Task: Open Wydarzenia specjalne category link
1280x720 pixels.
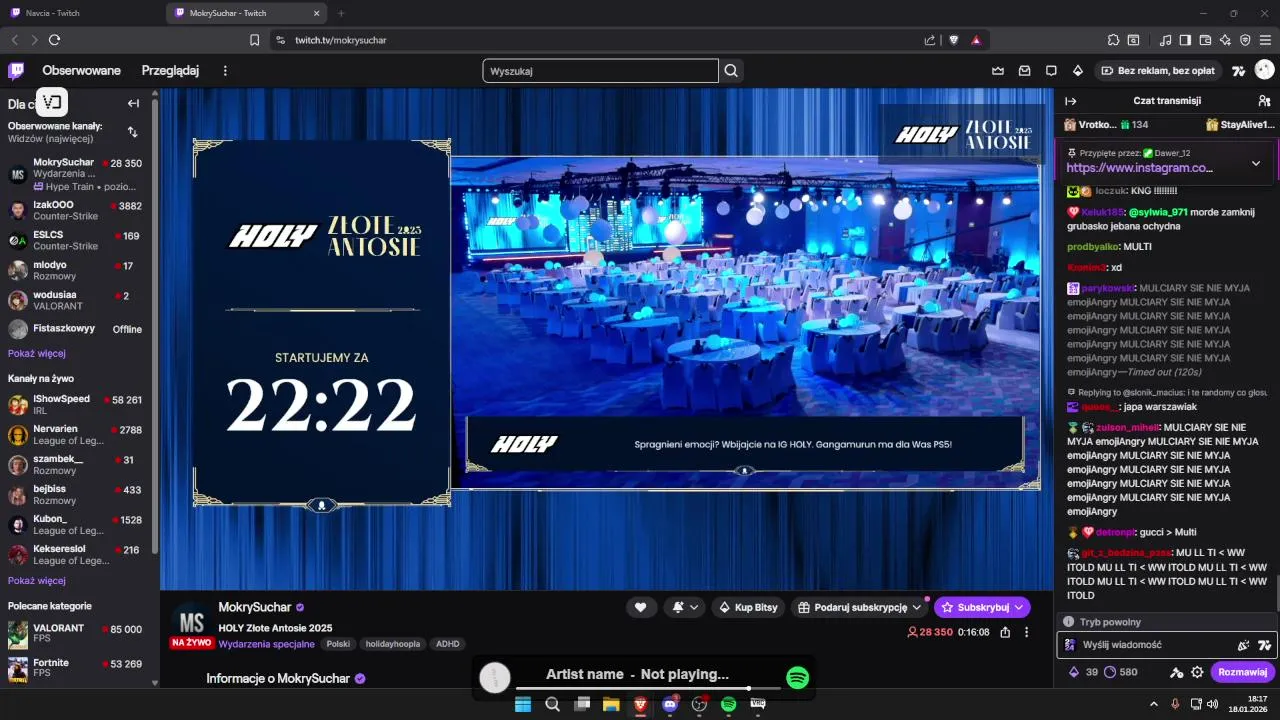Action: click(266, 644)
